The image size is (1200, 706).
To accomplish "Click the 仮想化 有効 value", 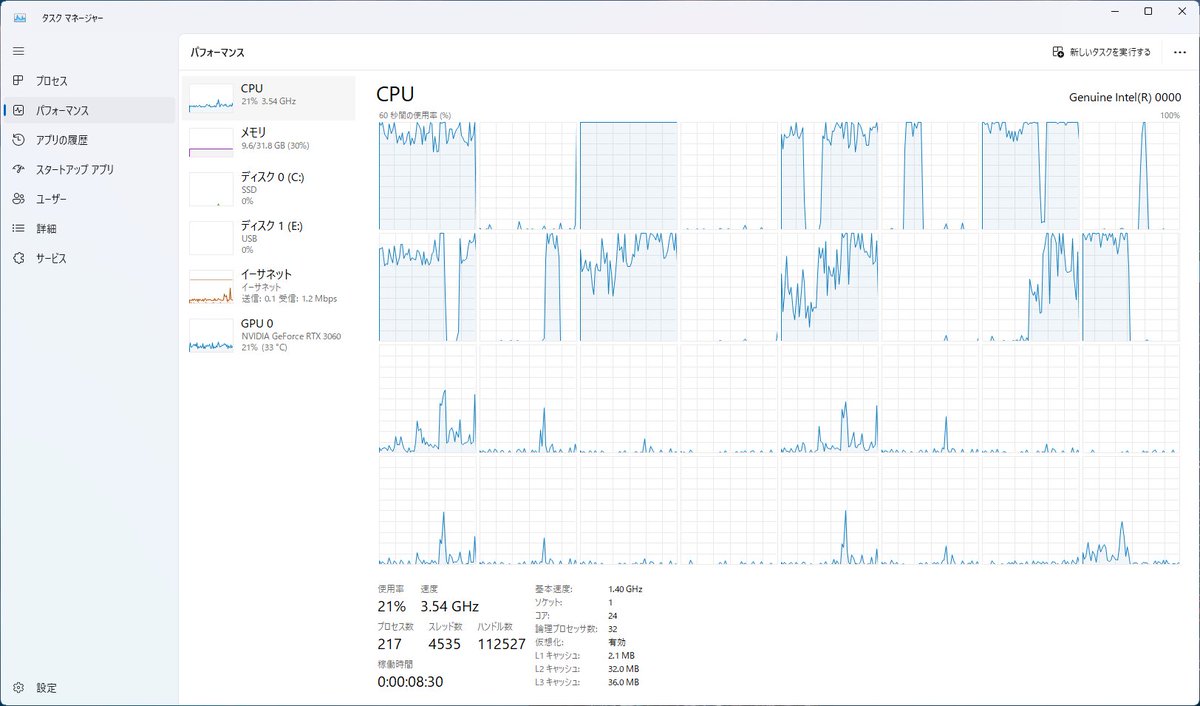I will tap(617, 642).
